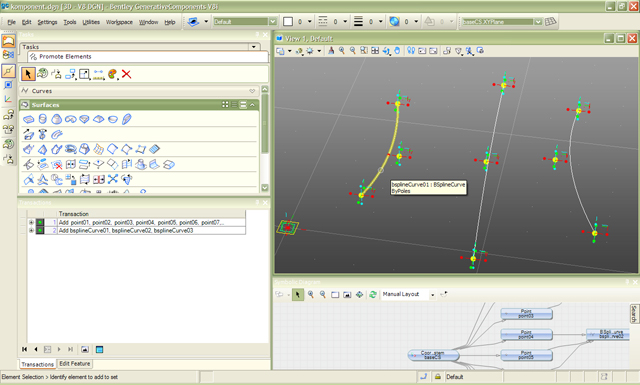This screenshot has height=385, width=640.
Task: Click the Search side tab in Symbolic Diagram
Action: tap(634, 314)
